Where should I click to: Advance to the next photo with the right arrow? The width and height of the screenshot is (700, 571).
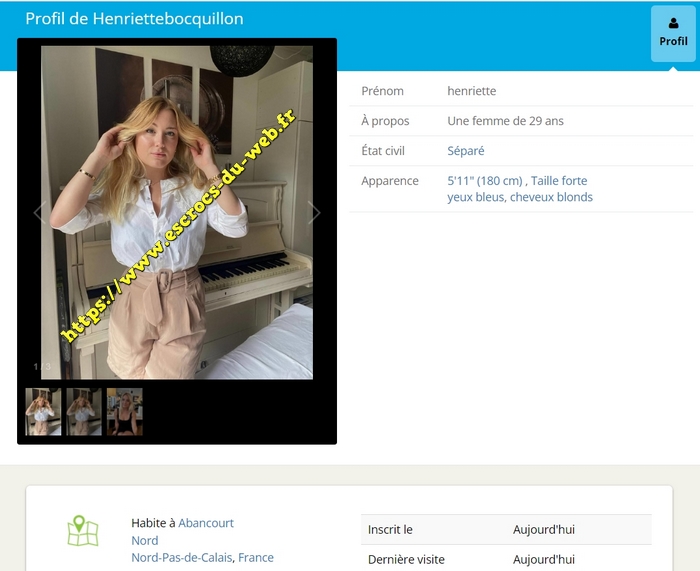pyautogui.click(x=314, y=212)
